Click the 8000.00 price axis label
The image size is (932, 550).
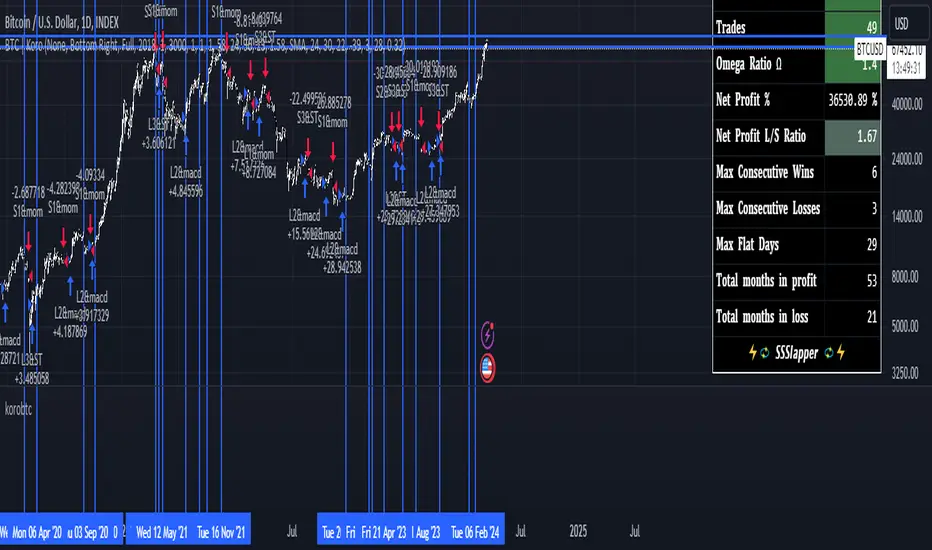coord(907,277)
